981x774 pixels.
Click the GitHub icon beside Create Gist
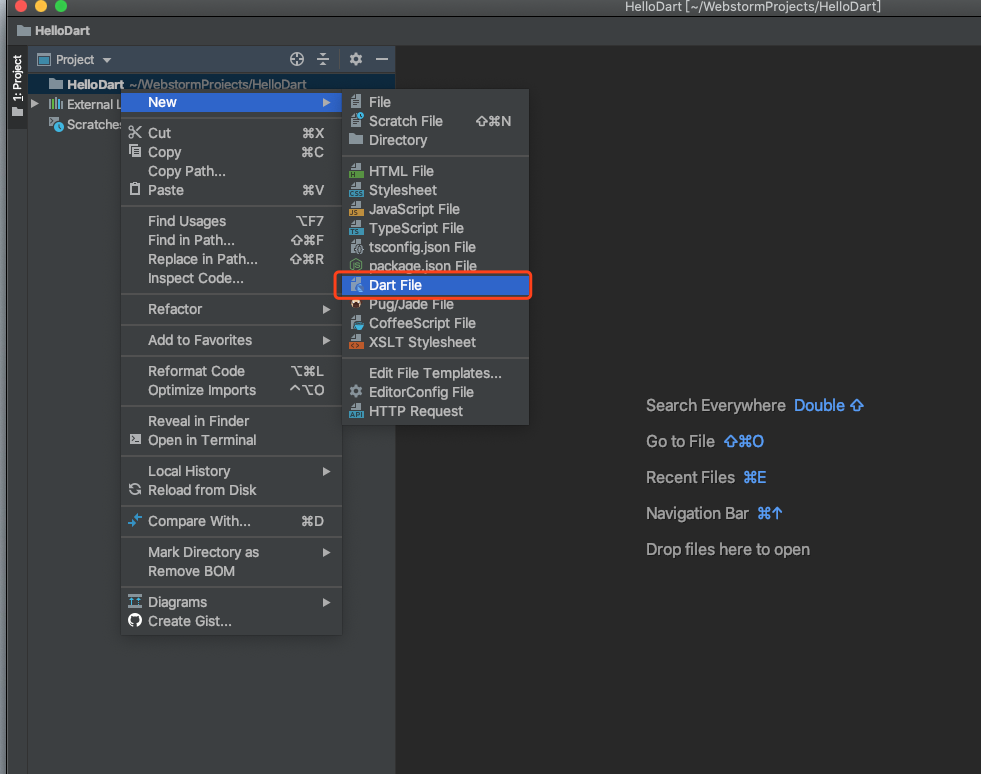click(x=135, y=620)
